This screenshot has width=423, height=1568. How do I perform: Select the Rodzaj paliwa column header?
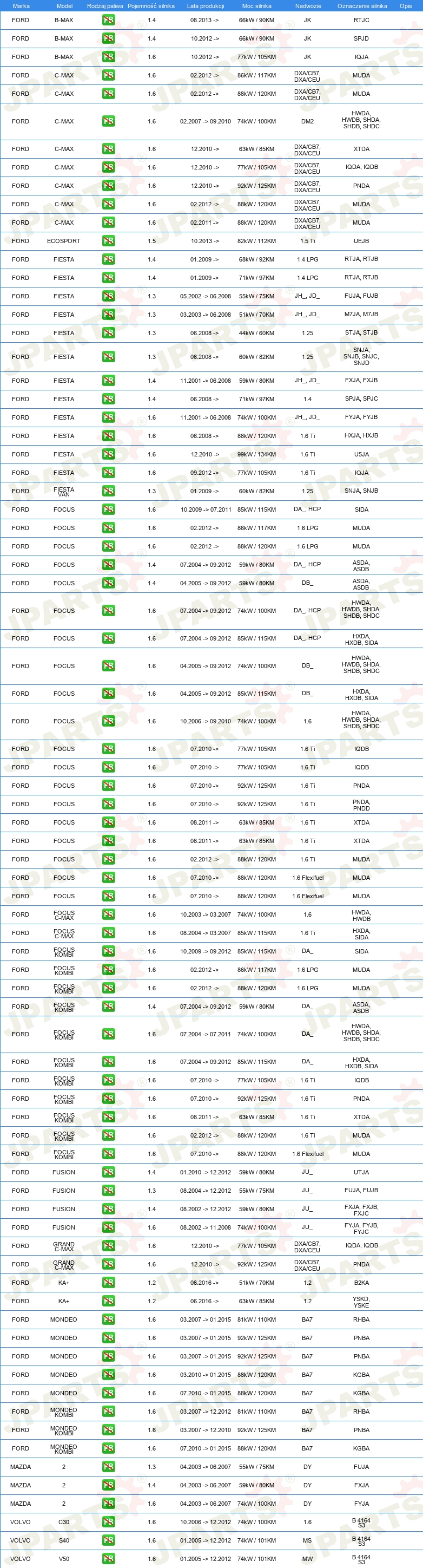tap(105, 5)
